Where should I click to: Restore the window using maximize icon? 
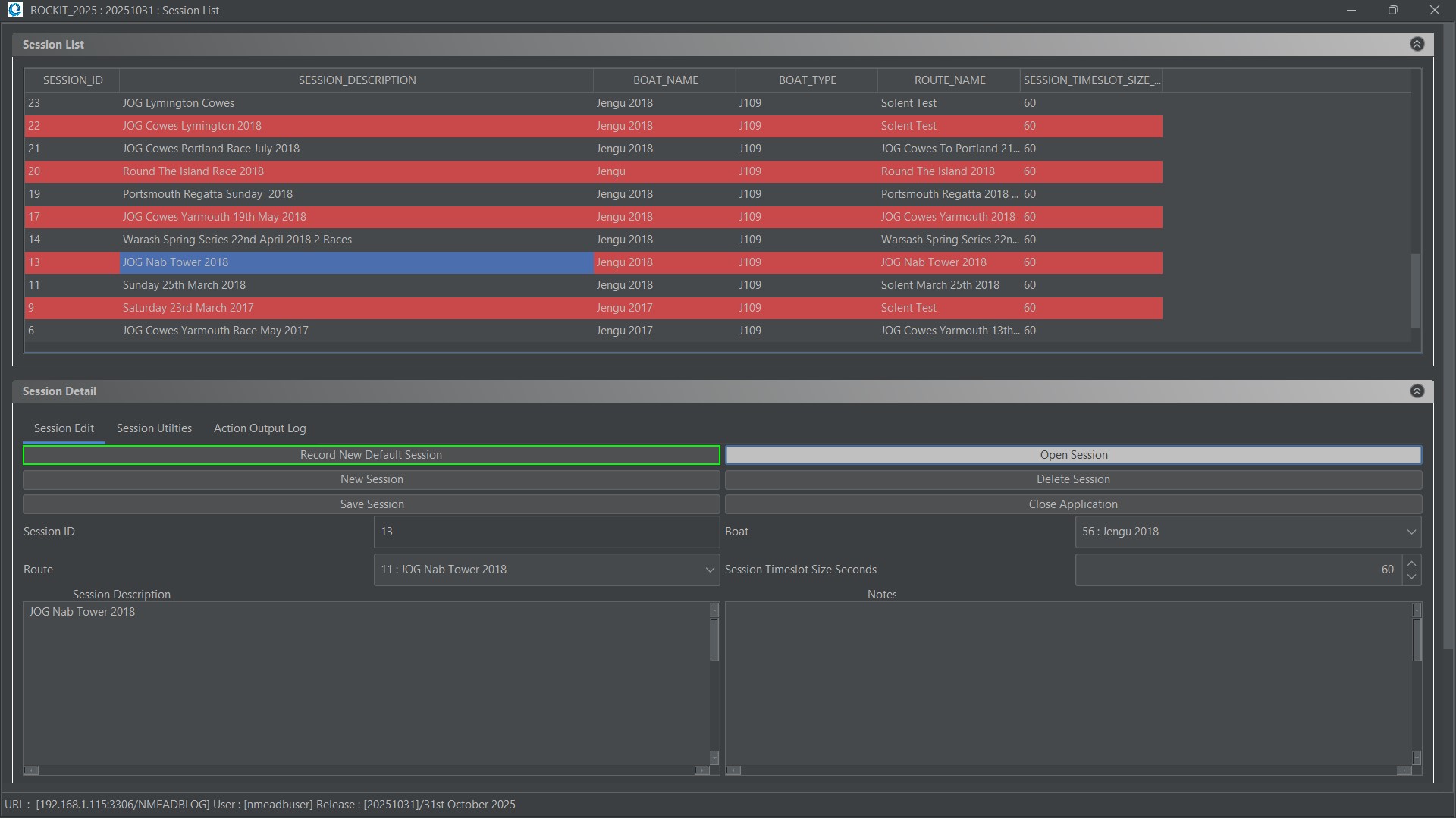(1392, 10)
